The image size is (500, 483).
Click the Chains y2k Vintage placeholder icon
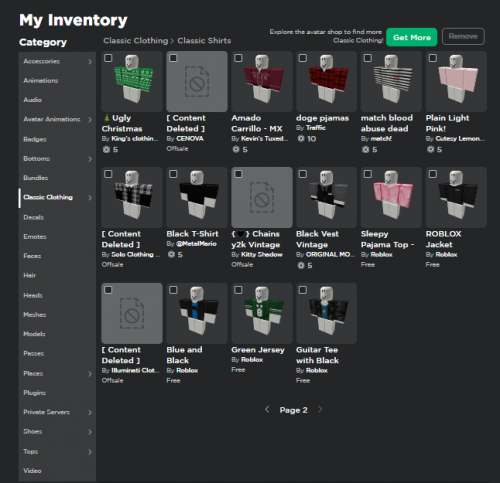(262, 197)
